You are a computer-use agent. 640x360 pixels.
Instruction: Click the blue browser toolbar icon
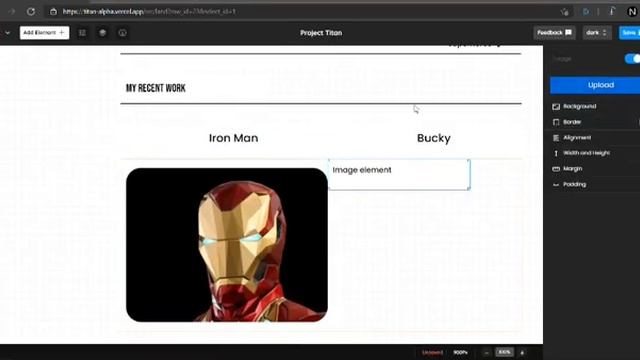coord(586,11)
